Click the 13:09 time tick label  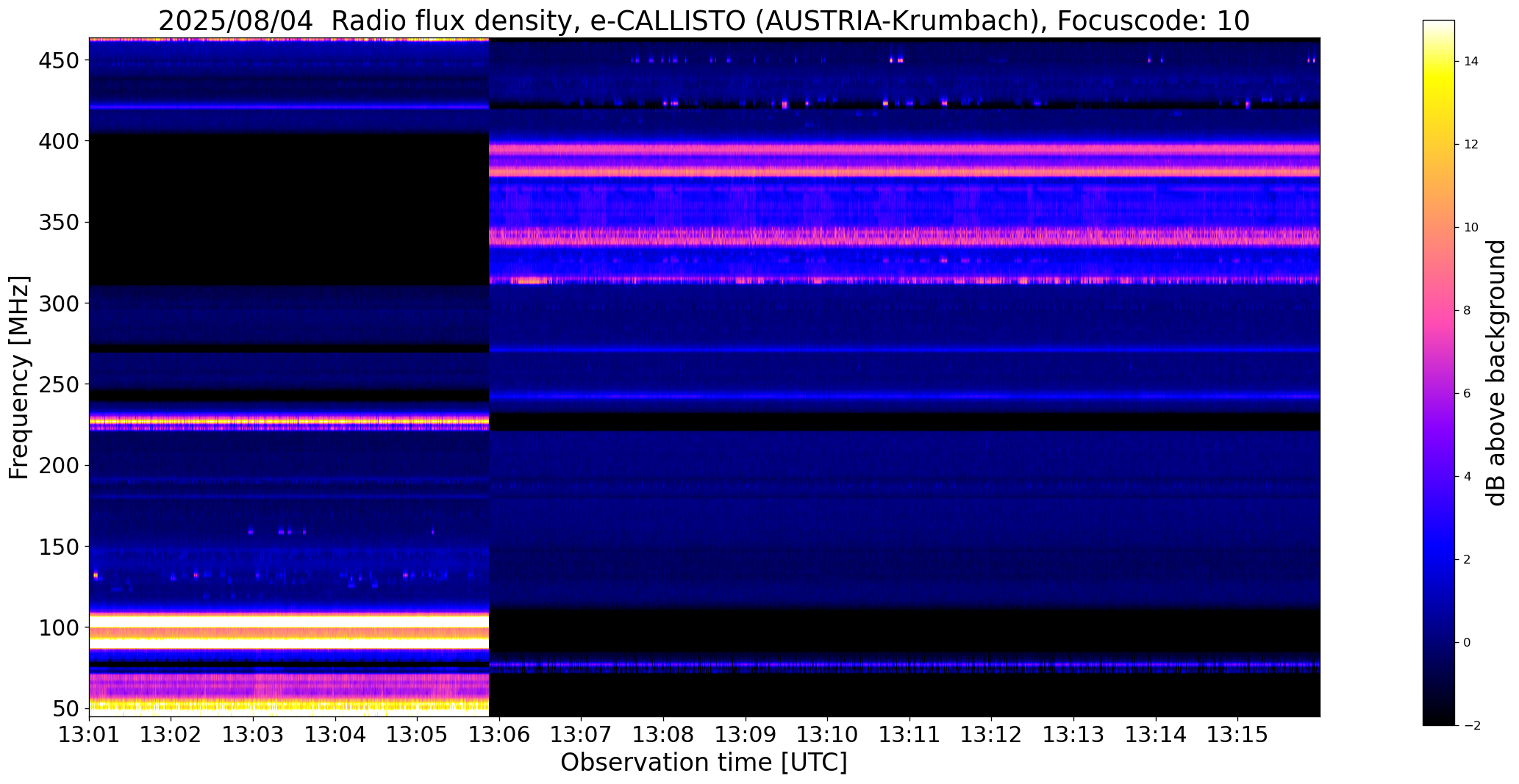(746, 734)
